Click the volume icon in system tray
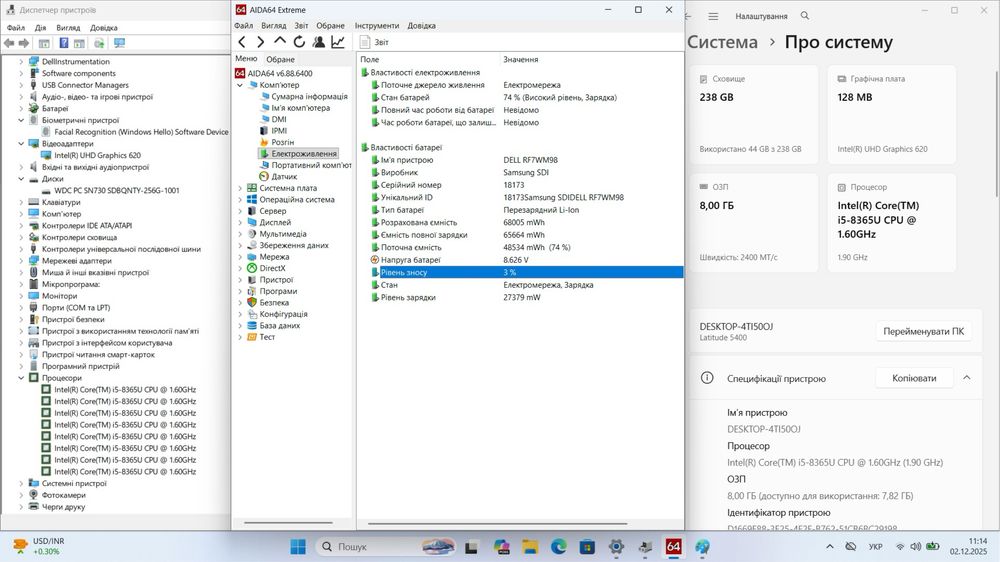 tap(916, 547)
